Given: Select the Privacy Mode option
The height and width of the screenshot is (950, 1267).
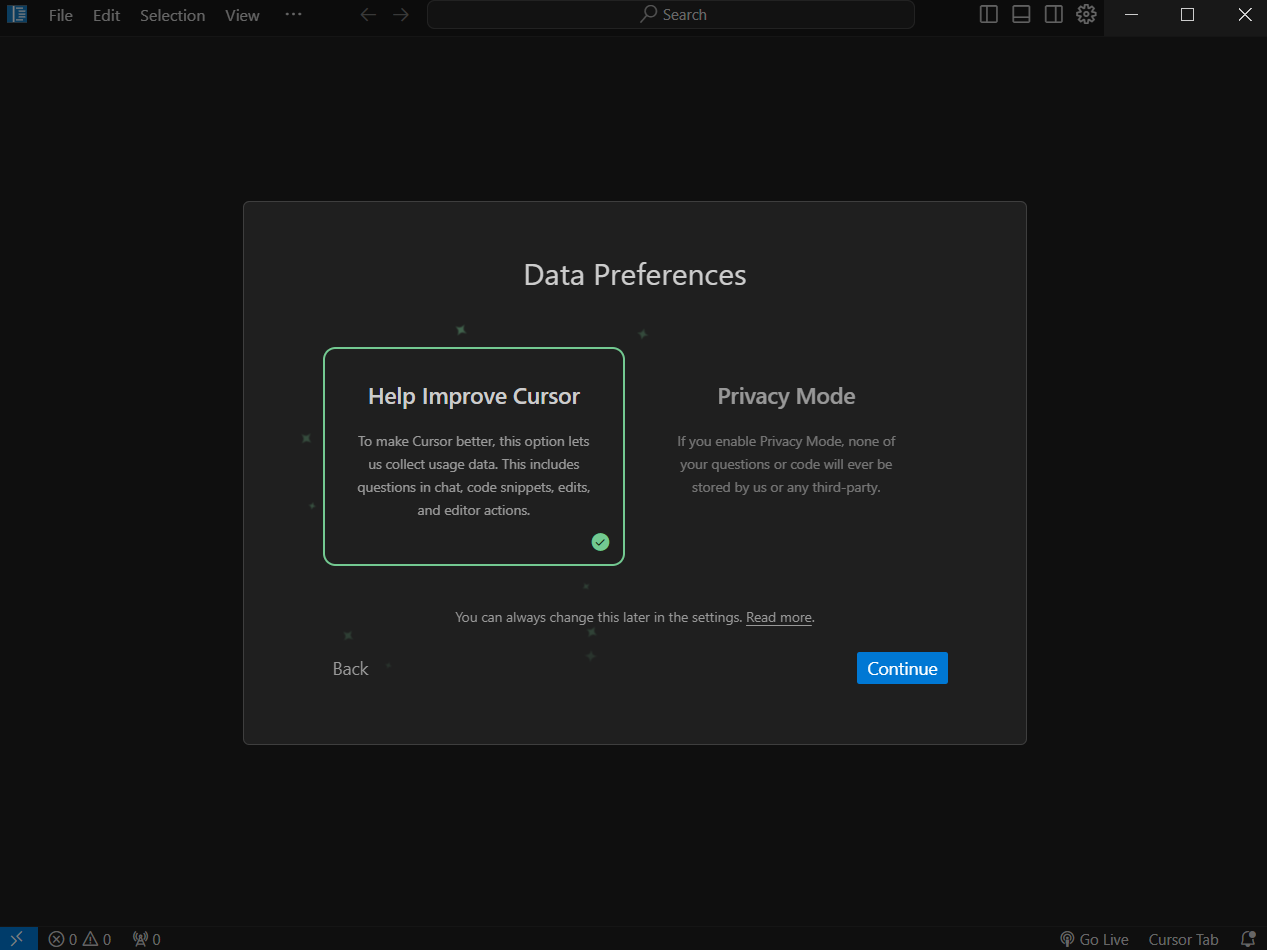Looking at the screenshot, I should pyautogui.click(x=786, y=457).
